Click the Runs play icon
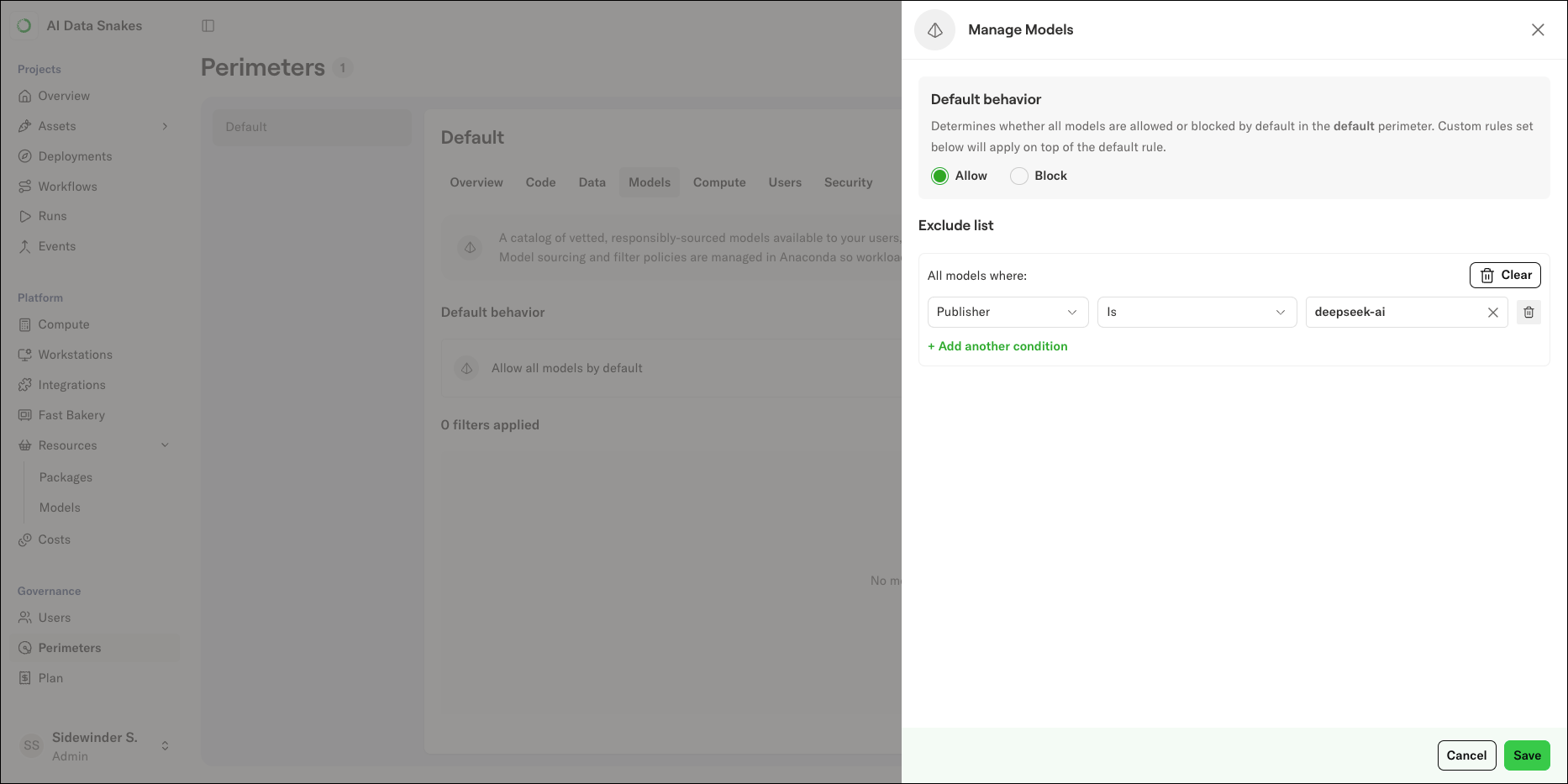This screenshot has width=1568, height=784. click(x=25, y=216)
